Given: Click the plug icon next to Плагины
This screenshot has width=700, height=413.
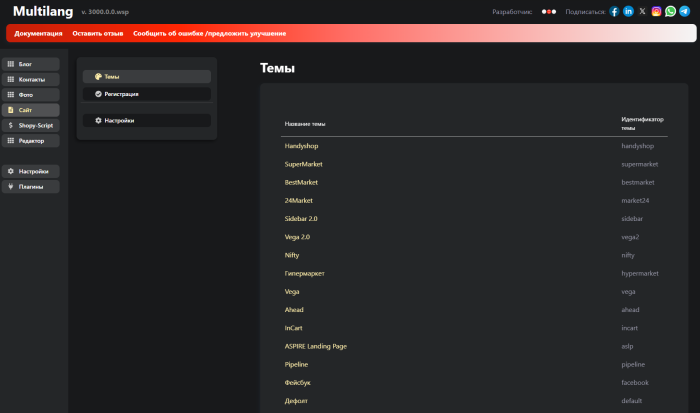Looking at the screenshot, I should pos(11,187).
